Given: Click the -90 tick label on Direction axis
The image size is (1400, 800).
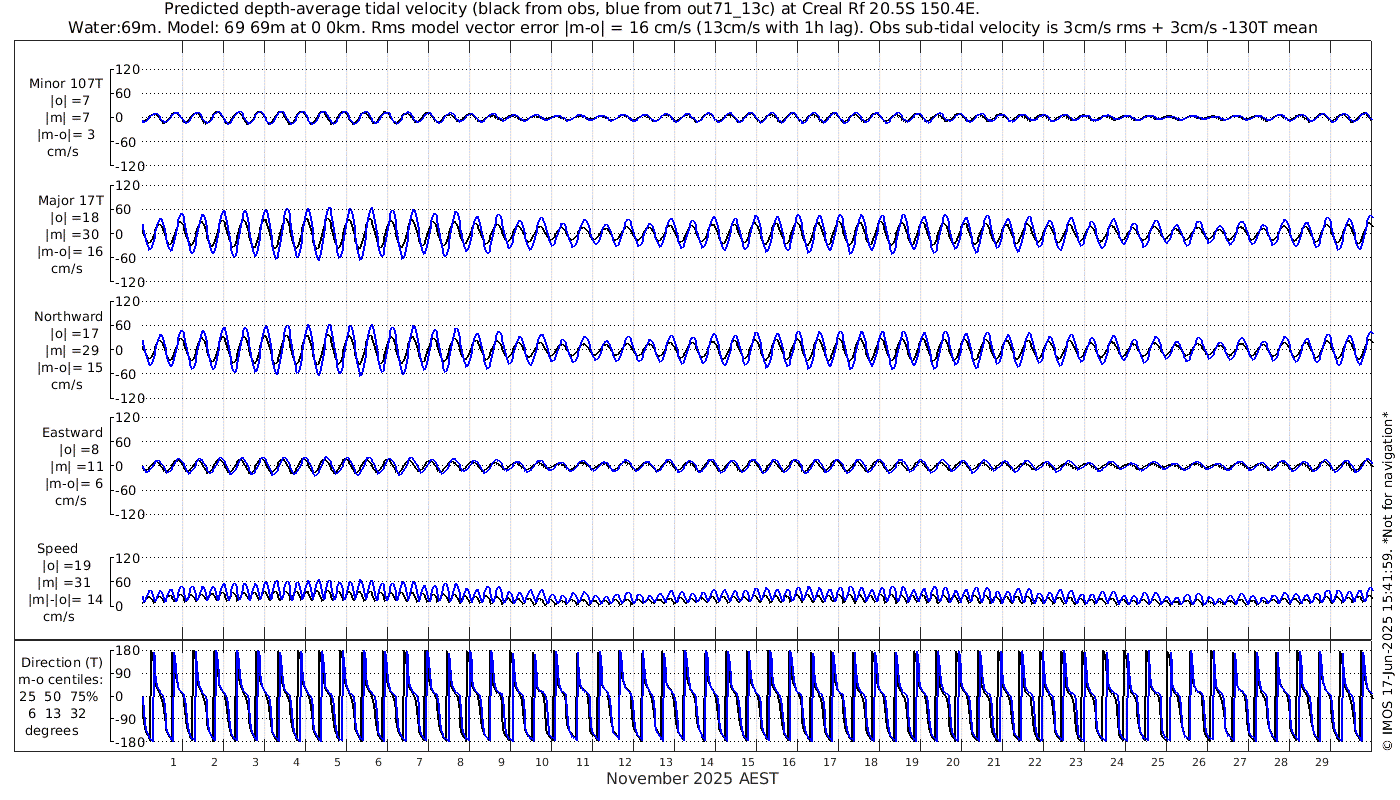Looking at the screenshot, I should [x=126, y=720].
